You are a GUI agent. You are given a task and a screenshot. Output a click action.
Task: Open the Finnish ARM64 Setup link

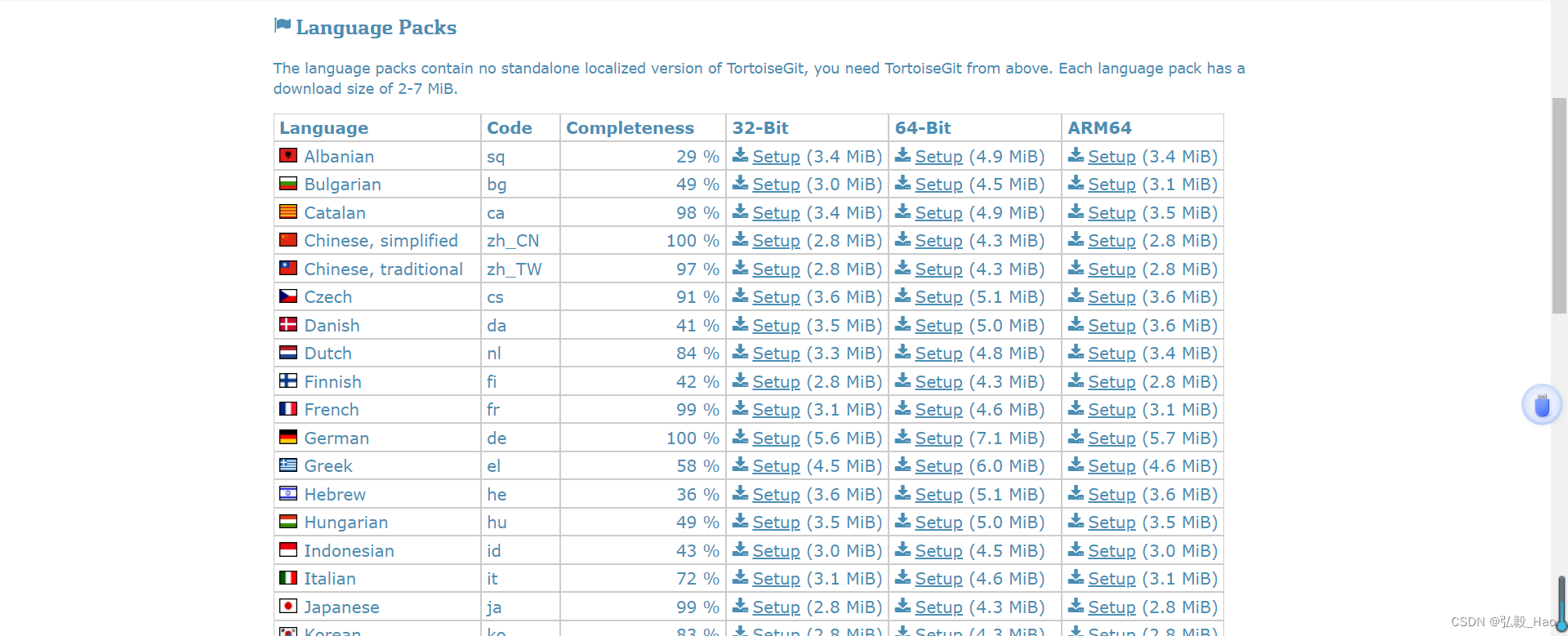point(1111,382)
